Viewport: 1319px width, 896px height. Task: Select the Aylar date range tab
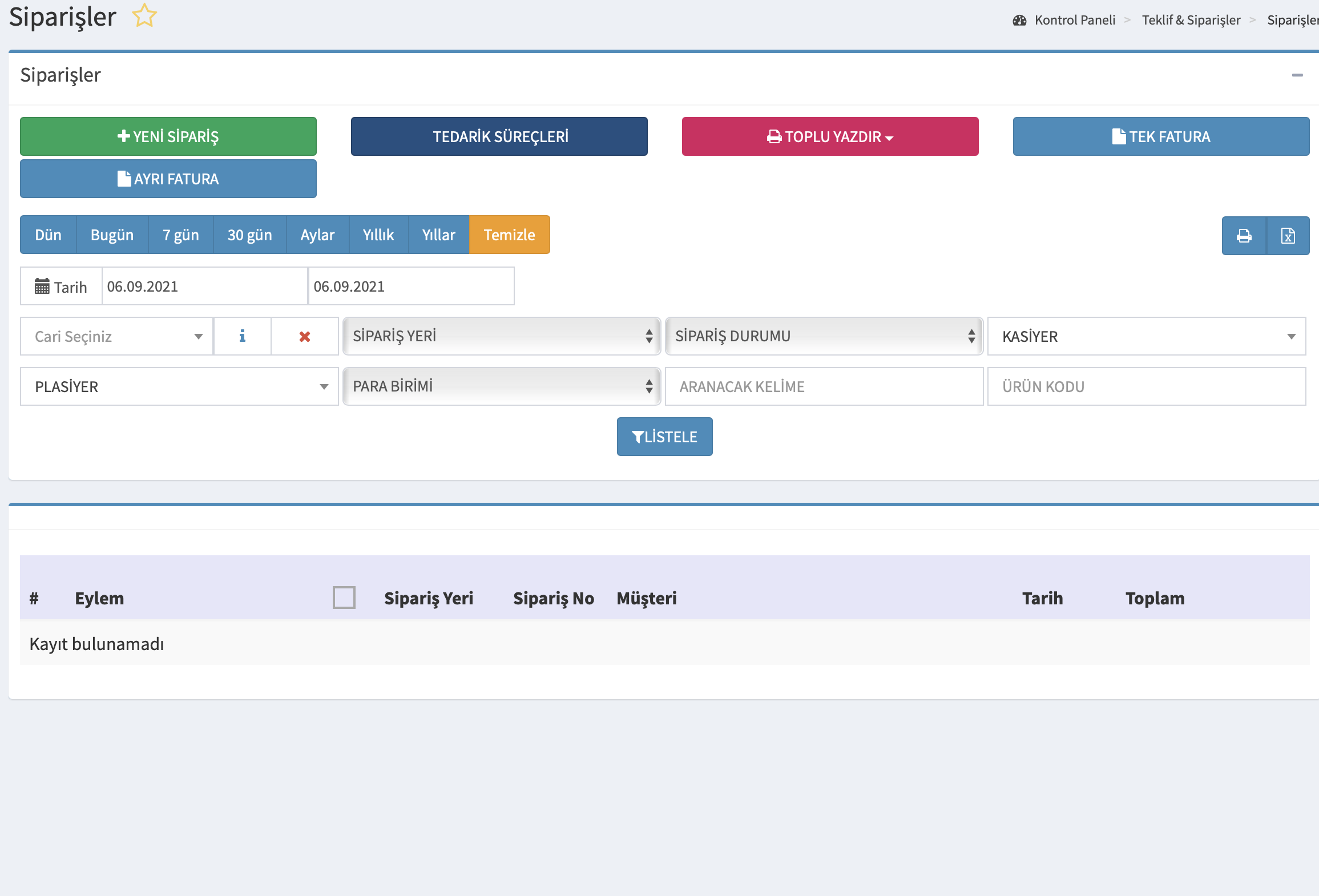317,235
